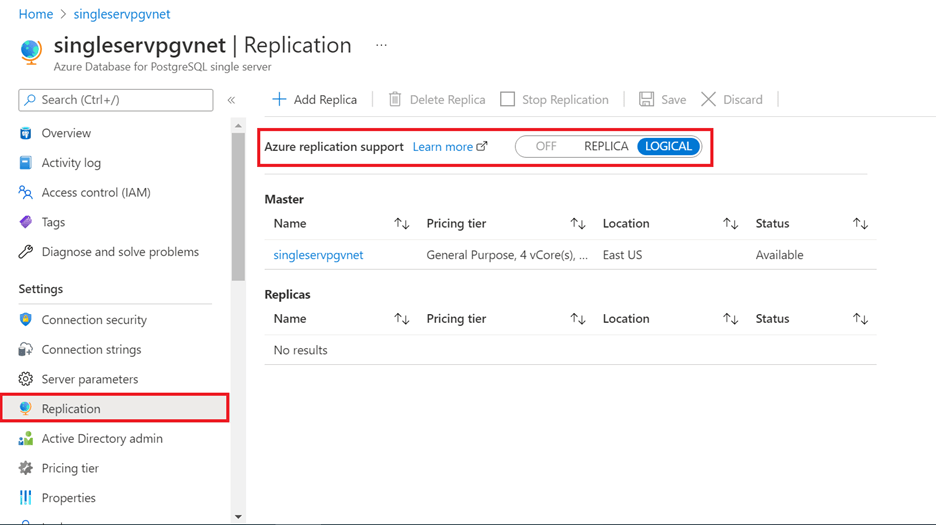The width and height of the screenshot is (936, 525).
Task: Click the sidebar scrollbar thumb
Action: (x=238, y=206)
